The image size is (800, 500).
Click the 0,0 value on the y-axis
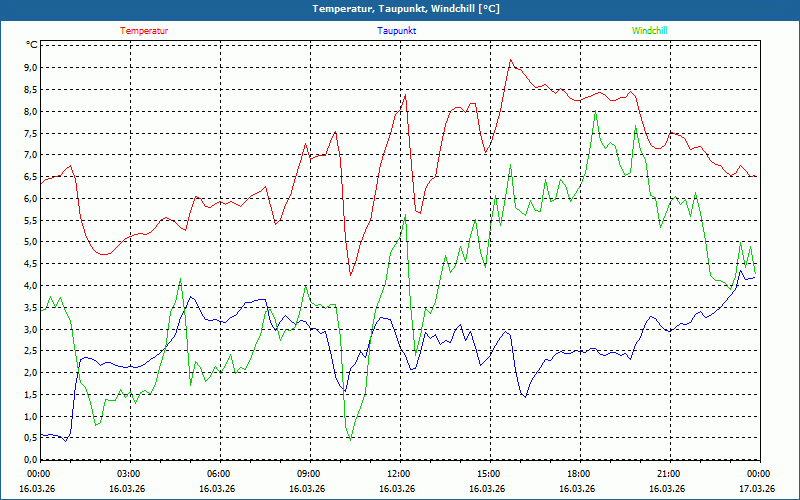coord(30,460)
